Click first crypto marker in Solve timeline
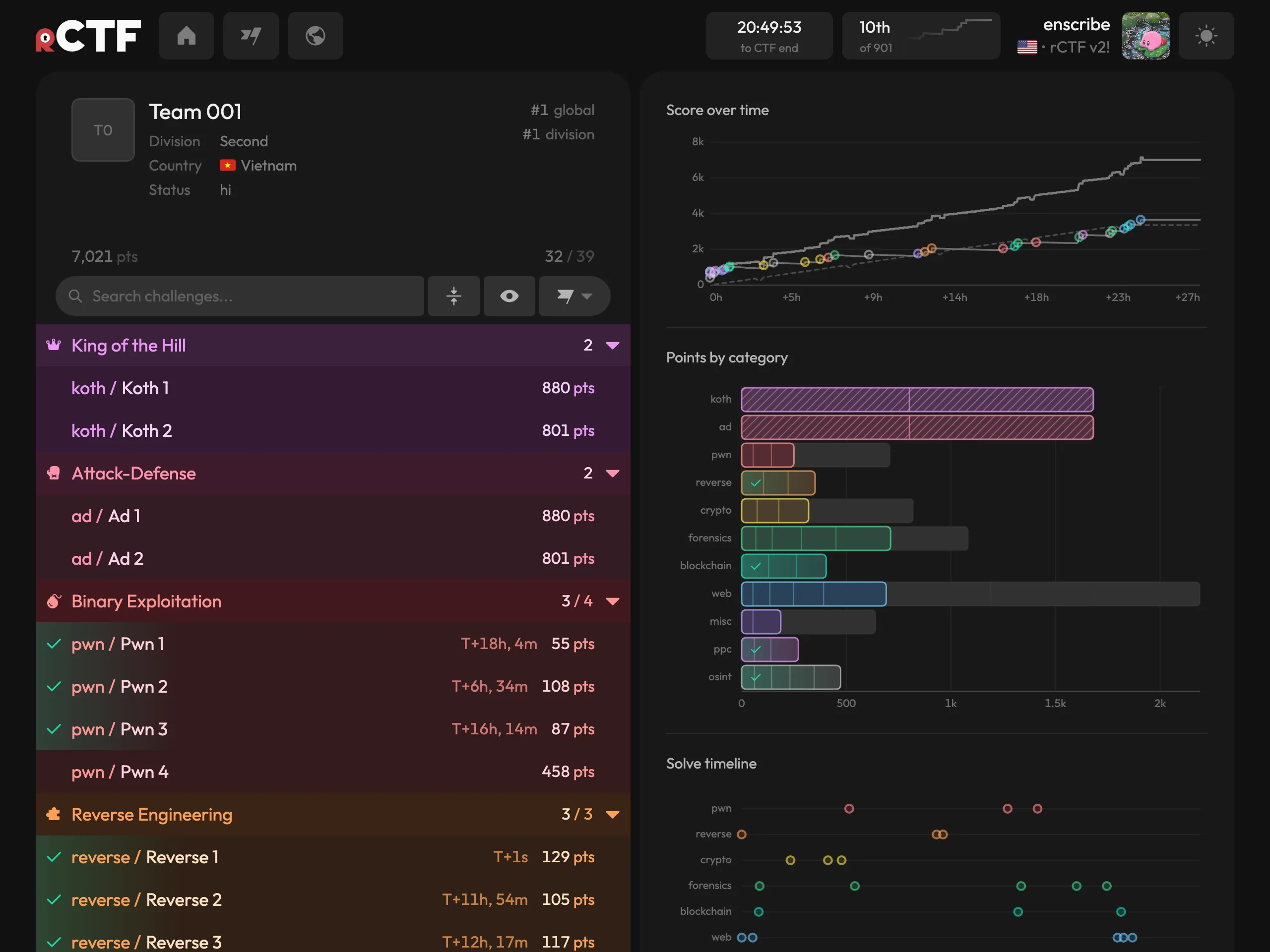The width and height of the screenshot is (1270, 952). point(791,860)
